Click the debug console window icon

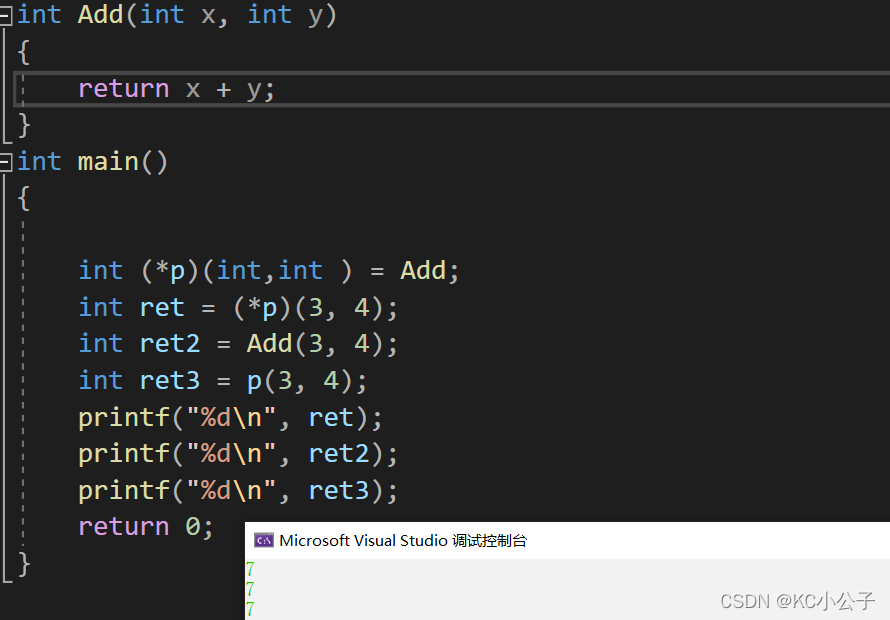[263, 541]
